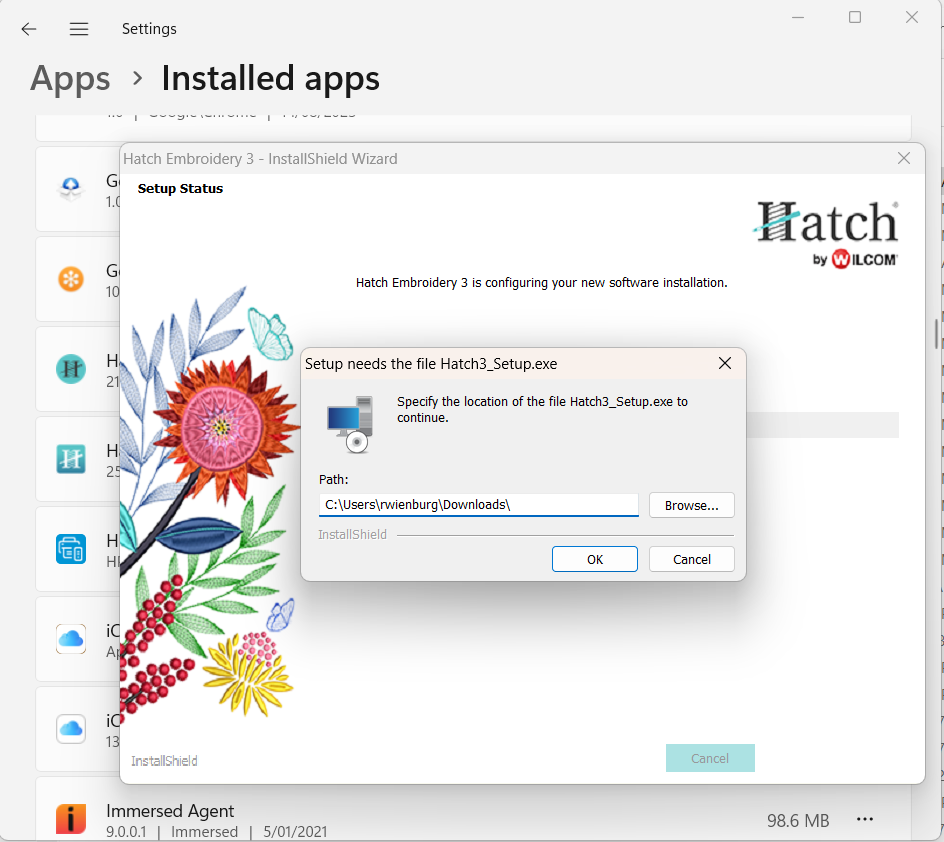Maximize the Settings window
The image size is (944, 842).
click(855, 17)
